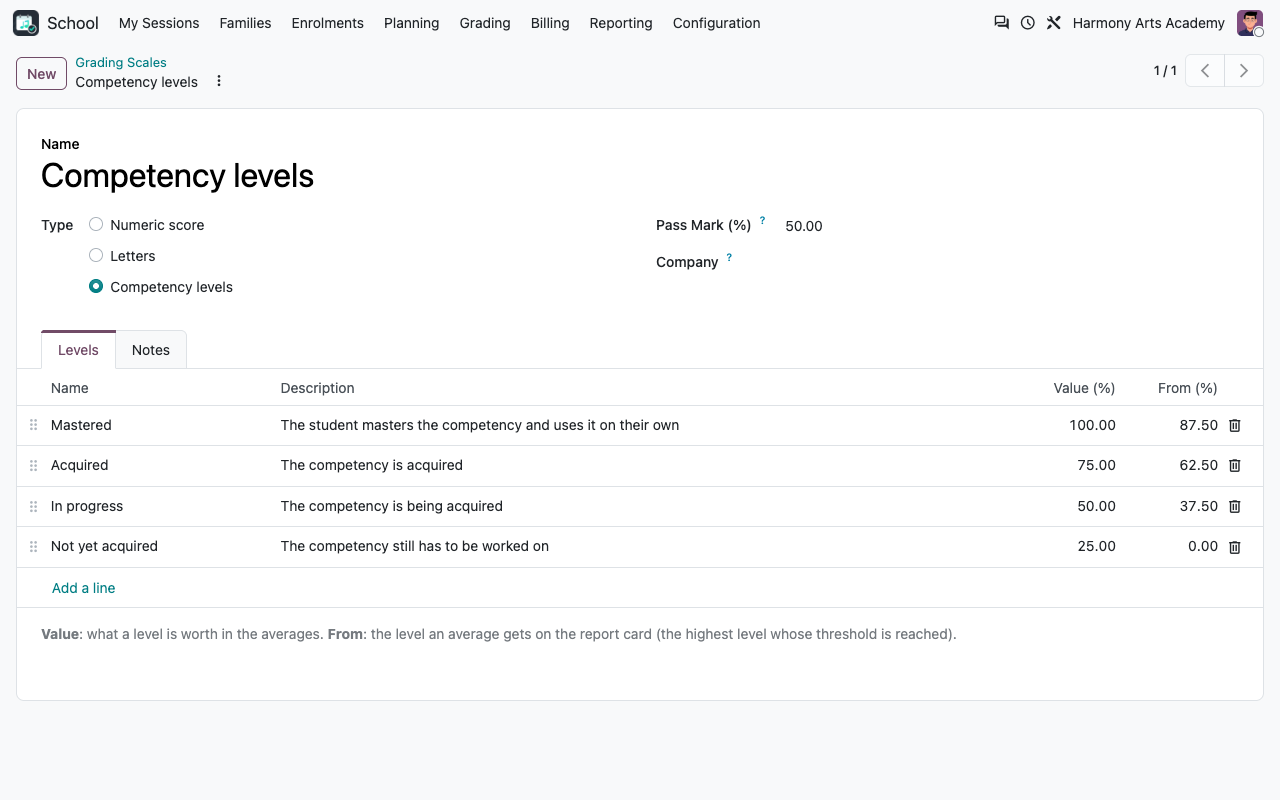Edit the Pass Mark value 50.00
This screenshot has width=1280, height=800.
pyautogui.click(x=1012, y=226)
